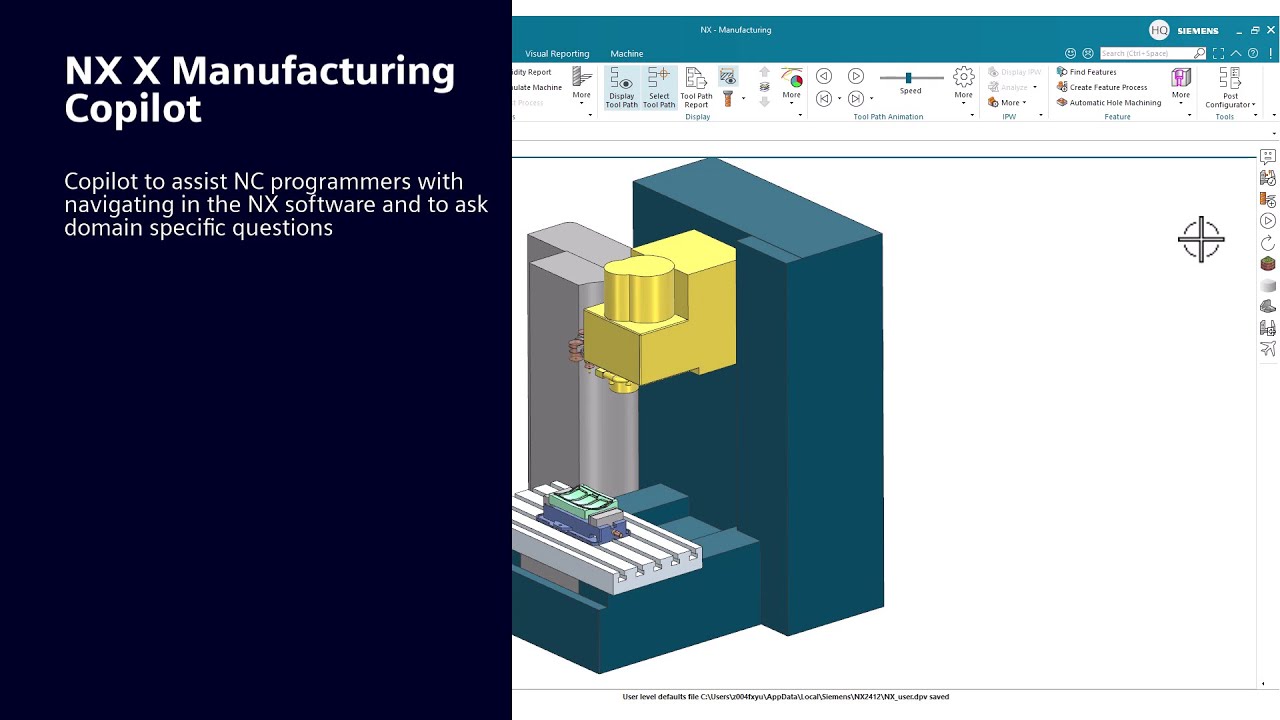The image size is (1280, 720).
Task: Click Find Features
Action: click(x=1086, y=72)
